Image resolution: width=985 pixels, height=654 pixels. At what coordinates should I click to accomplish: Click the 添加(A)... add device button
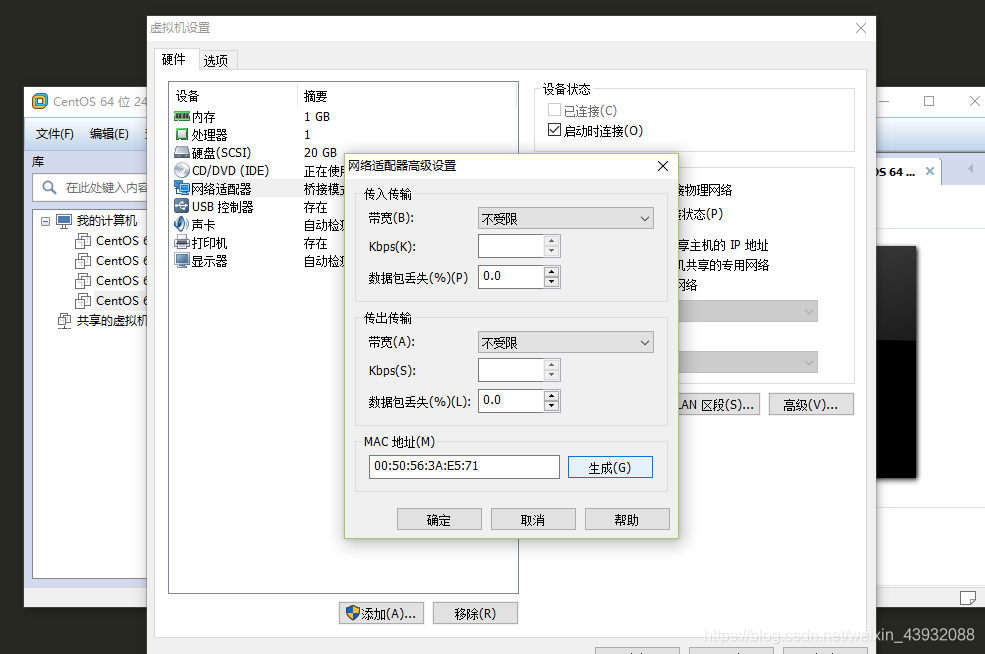(x=381, y=613)
